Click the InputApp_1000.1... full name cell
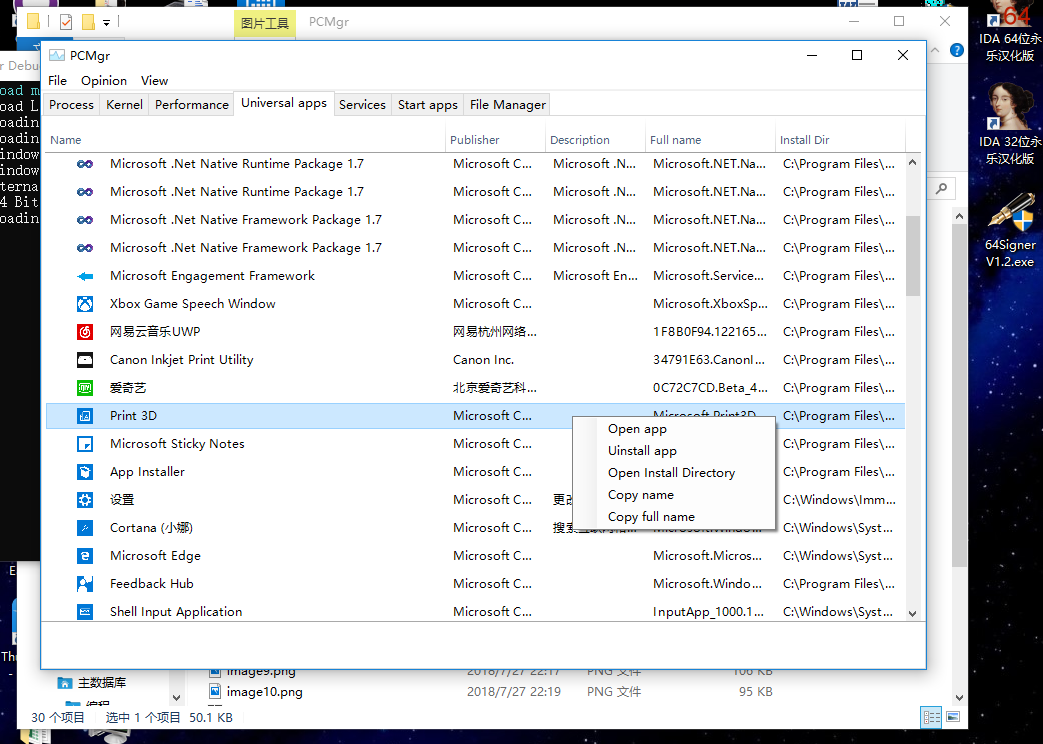This screenshot has height=744, width=1043. (708, 612)
